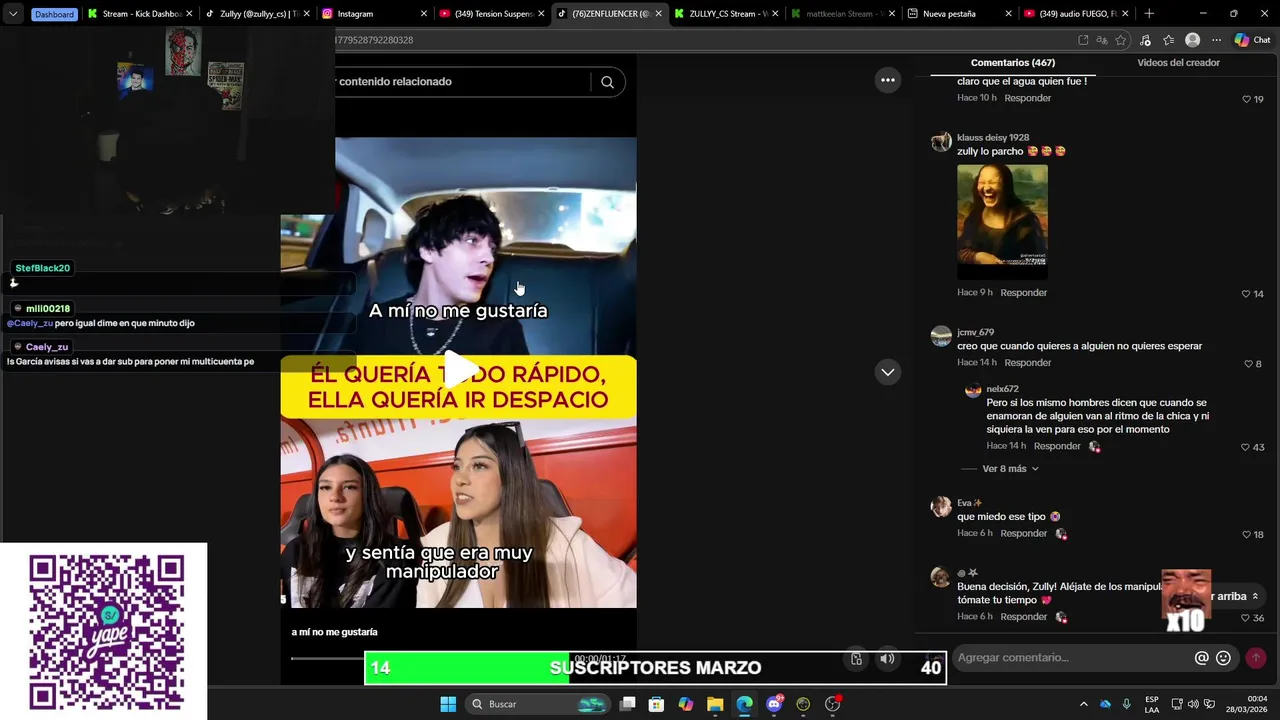Add page to favorites with star icon
Viewport: 1280px width, 720px height.
tap(1121, 40)
